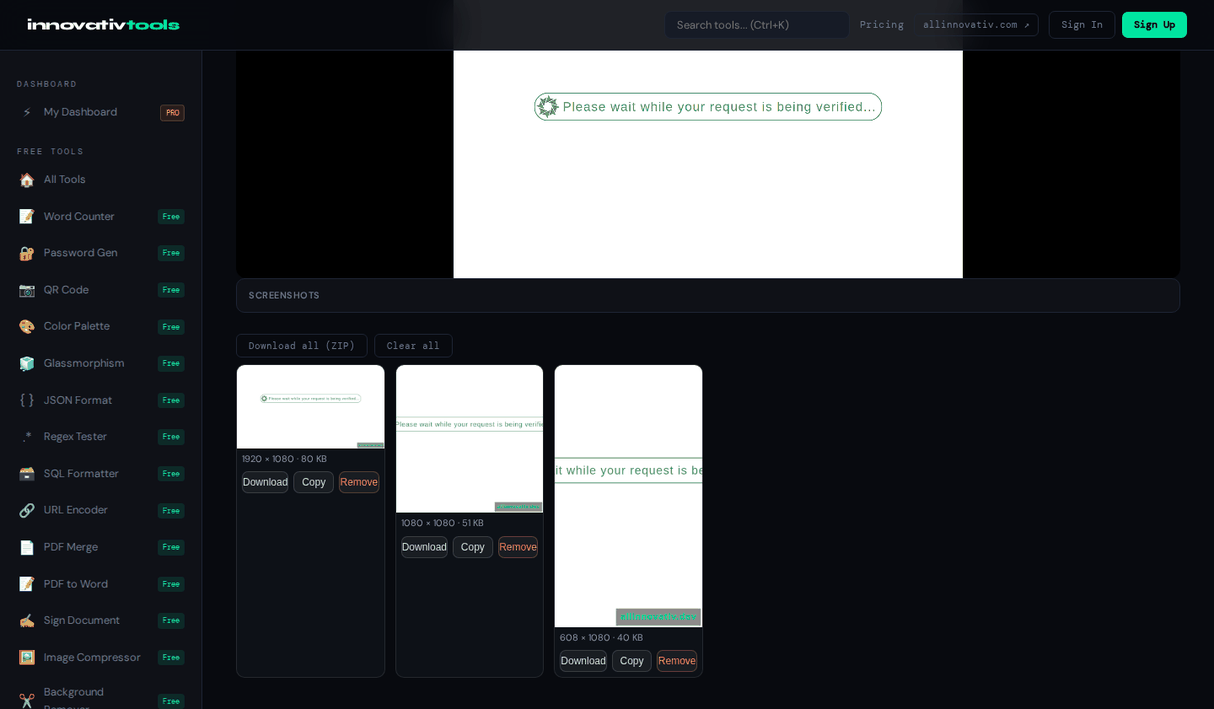Select Color Palette tool
This screenshot has width=1214, height=709.
[x=101, y=327]
